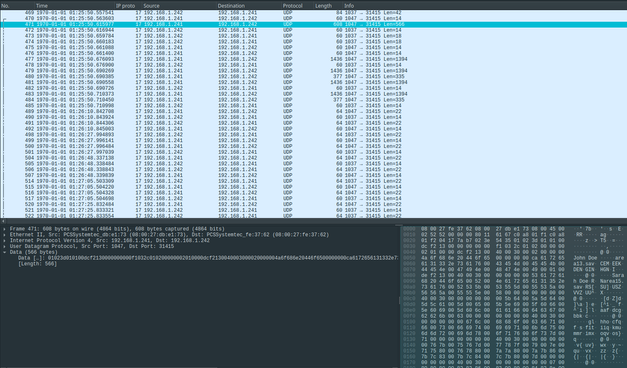Select packet 514 at time 01:27:05.503309

314,181
